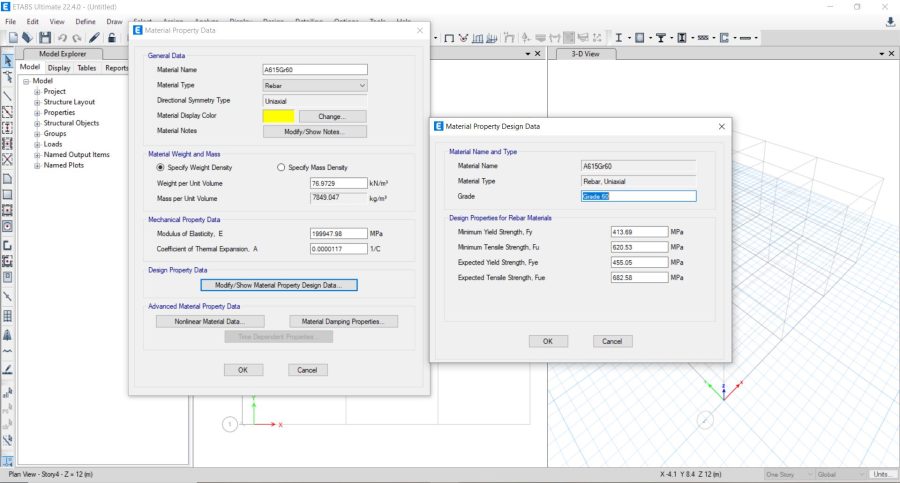This screenshot has height=483, width=900.
Task: Click the Change... color button
Action: pos(332,117)
